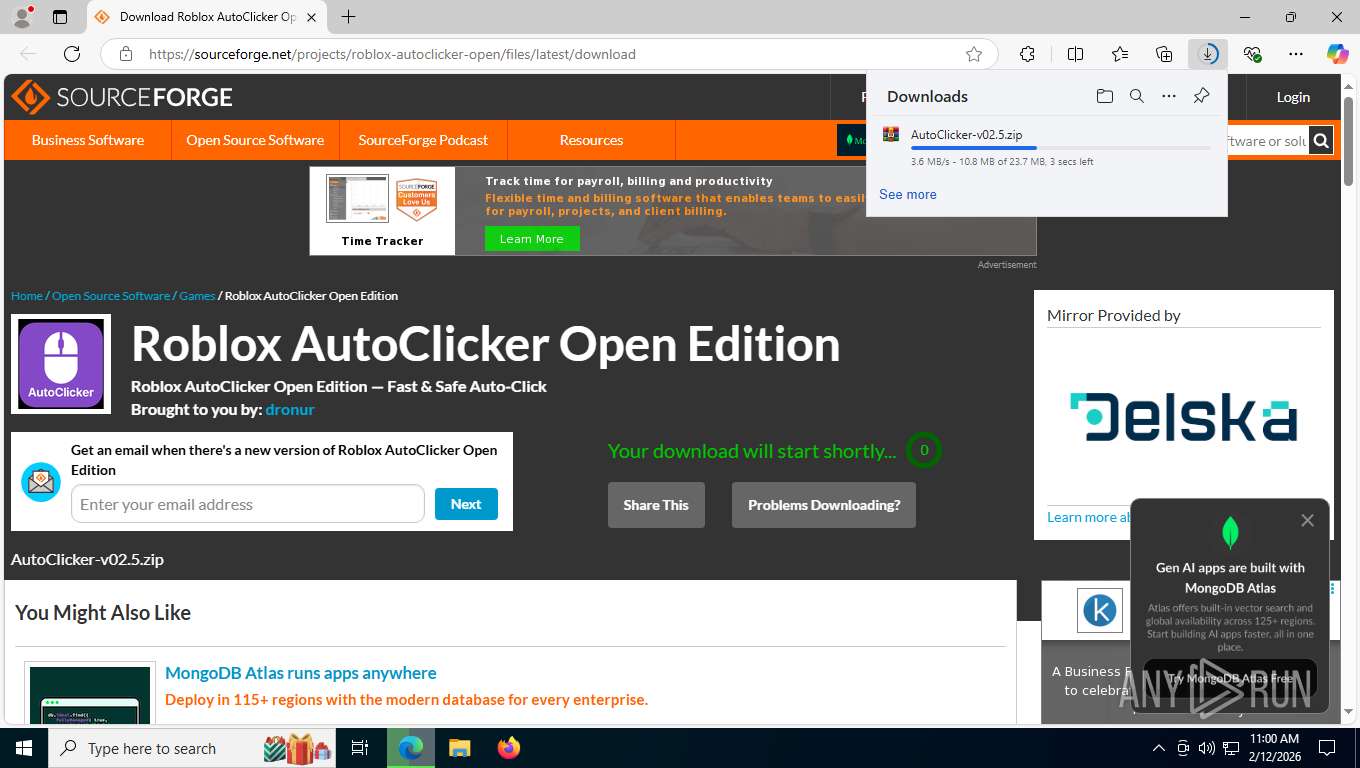The width and height of the screenshot is (1360, 768).
Task: Open Collections icon in toolbar
Action: point(1164,54)
